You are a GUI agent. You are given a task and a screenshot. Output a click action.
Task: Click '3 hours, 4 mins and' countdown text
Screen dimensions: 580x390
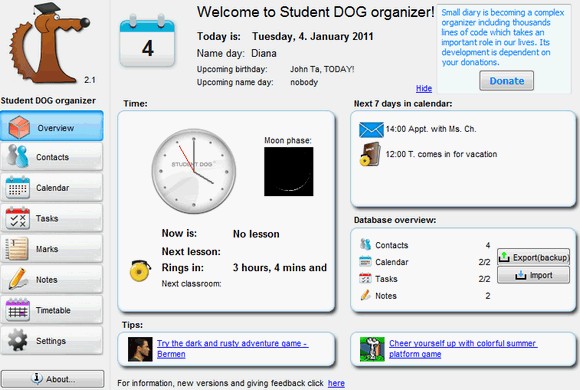coord(280,268)
